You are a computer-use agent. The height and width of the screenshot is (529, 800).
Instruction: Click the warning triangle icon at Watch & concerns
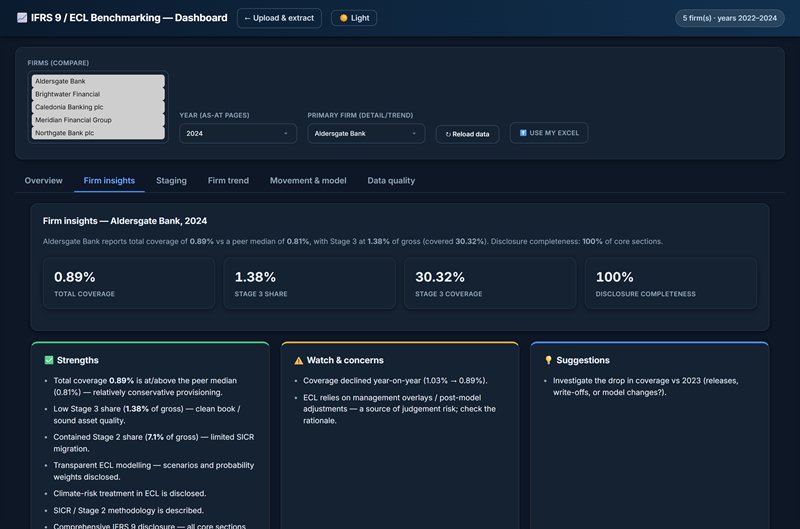(x=298, y=361)
